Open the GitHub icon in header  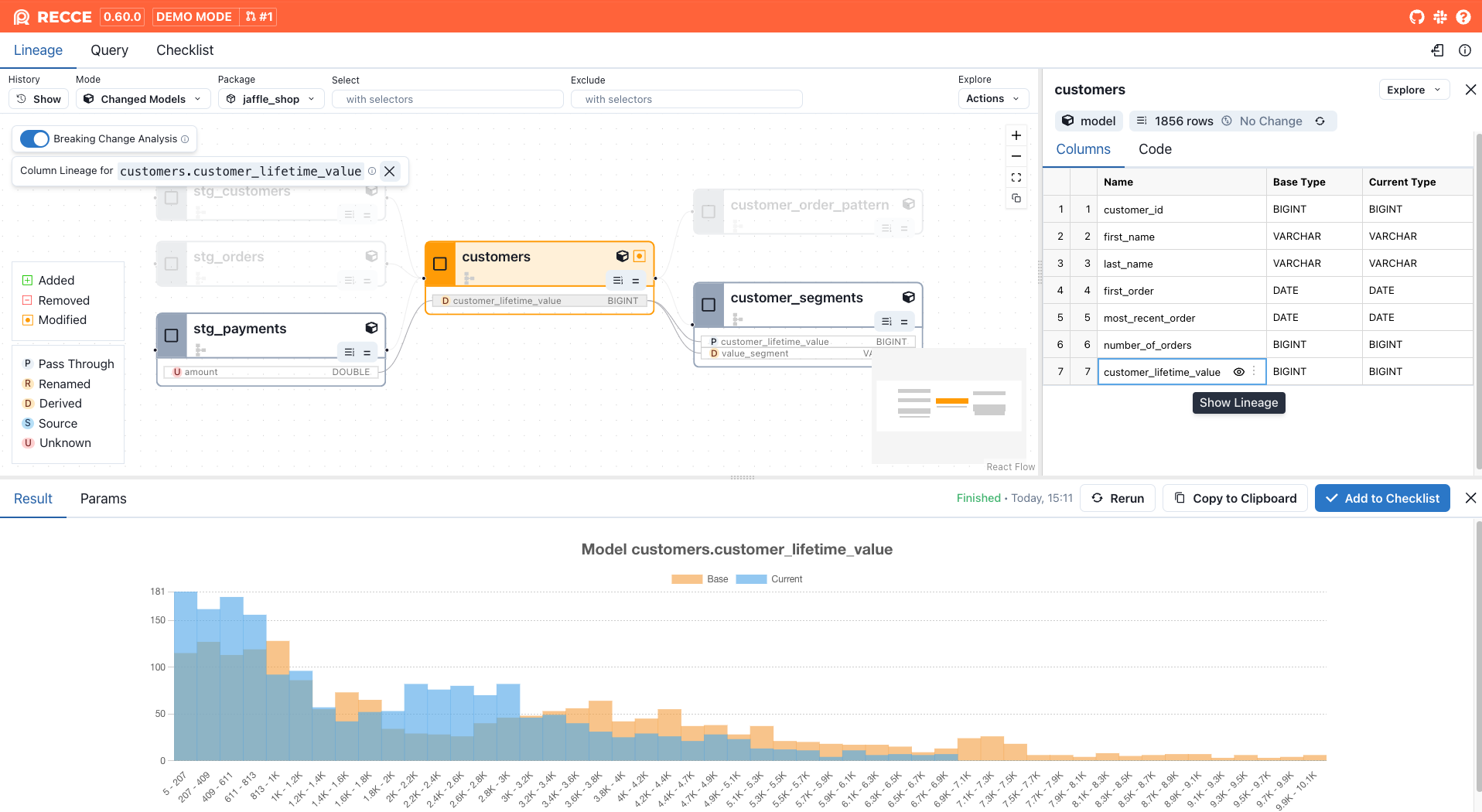(1416, 17)
